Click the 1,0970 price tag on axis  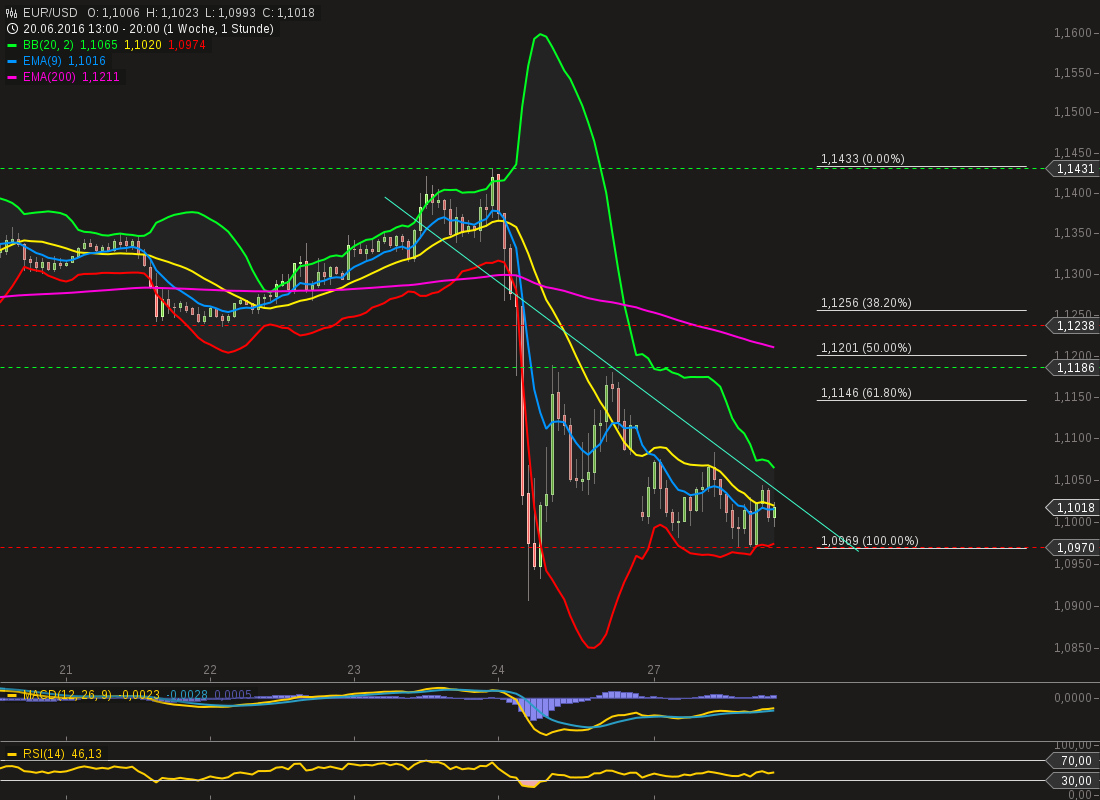point(1073,547)
